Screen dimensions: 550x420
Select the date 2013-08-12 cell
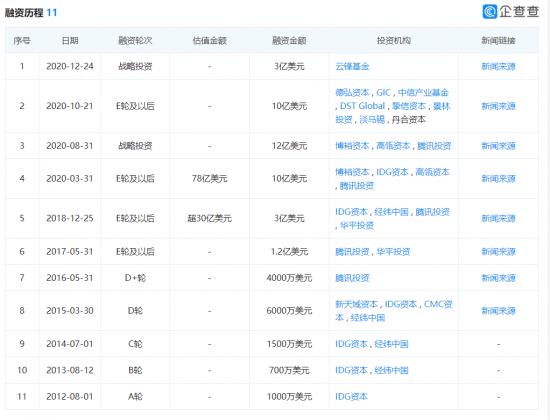[x=70, y=370]
